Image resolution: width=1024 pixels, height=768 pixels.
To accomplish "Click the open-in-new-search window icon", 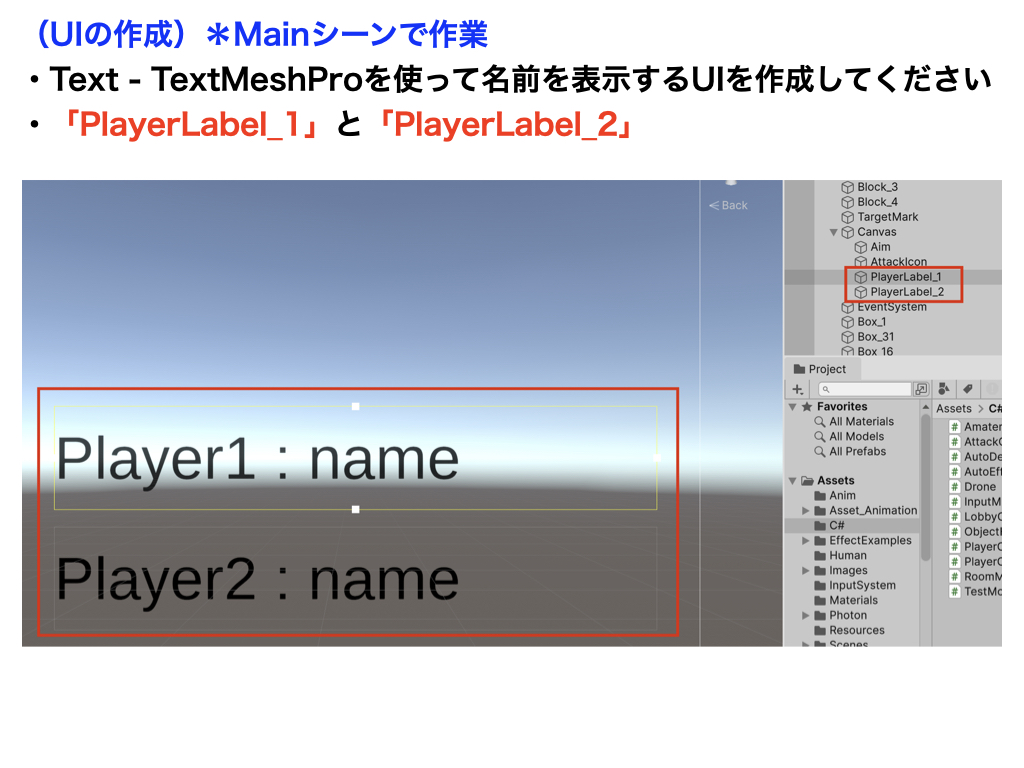I will pyautogui.click(x=921, y=389).
